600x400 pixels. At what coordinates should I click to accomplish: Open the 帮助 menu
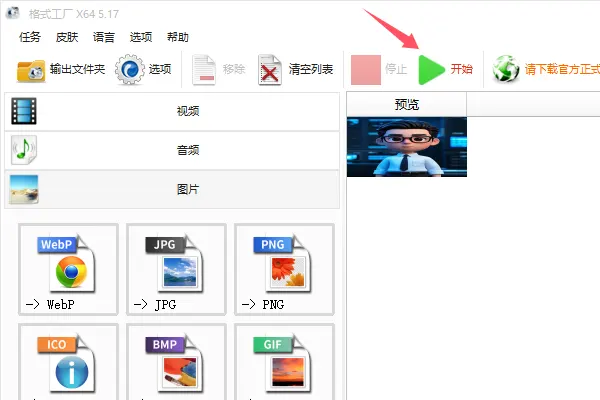coord(178,37)
